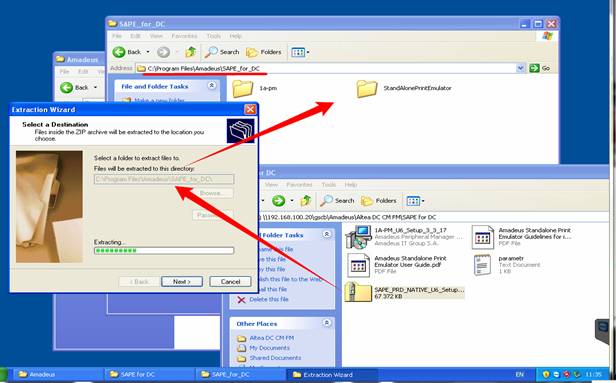The image size is (616, 383).
Task: Click Publish this file to the Web link
Action: (x=290, y=279)
